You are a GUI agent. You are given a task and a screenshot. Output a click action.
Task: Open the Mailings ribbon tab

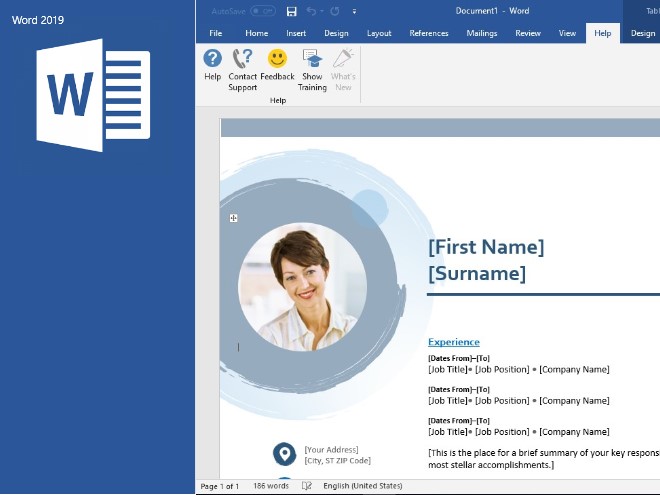(481, 33)
